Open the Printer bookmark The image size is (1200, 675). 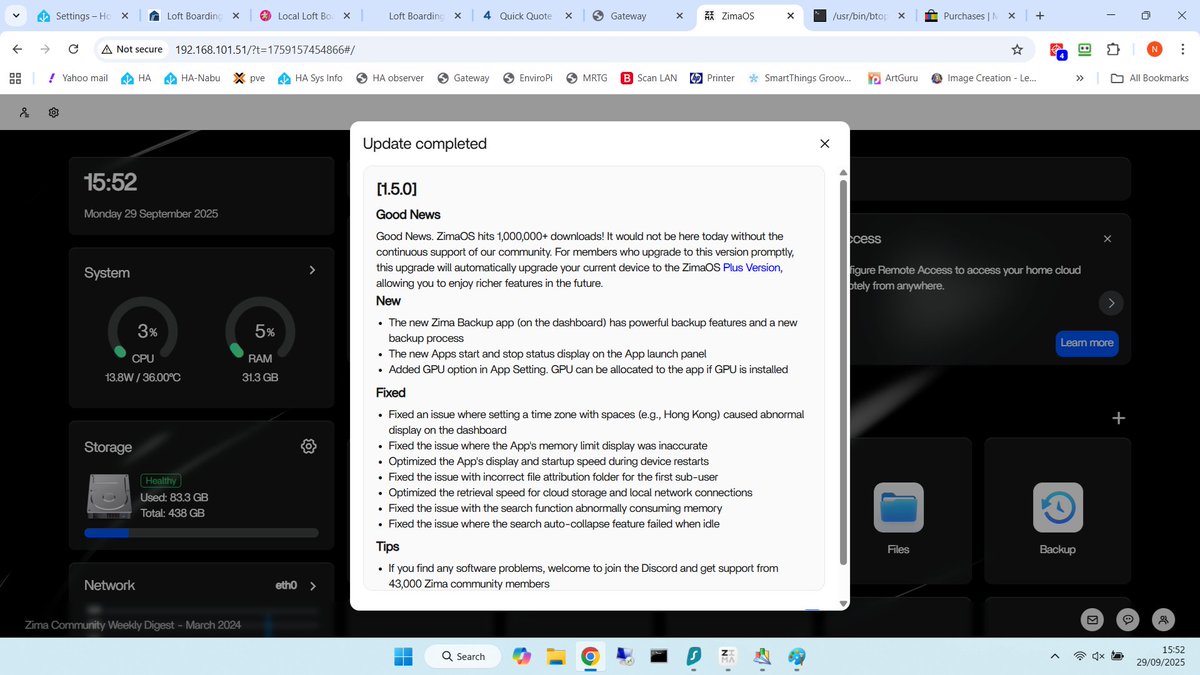pos(712,78)
